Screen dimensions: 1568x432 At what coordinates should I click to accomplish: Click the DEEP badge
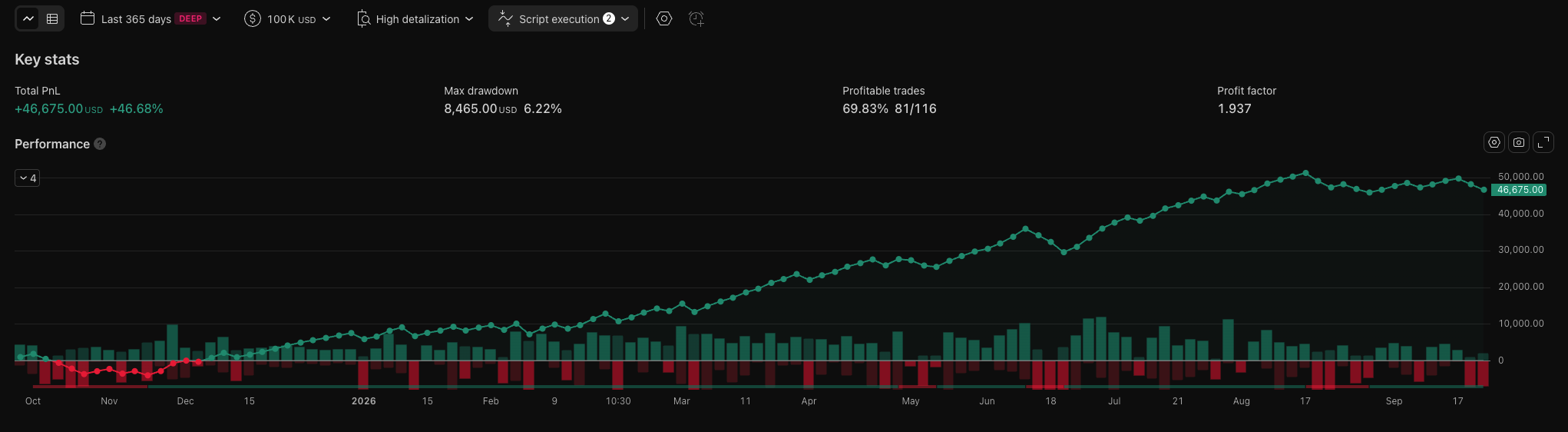pos(190,18)
